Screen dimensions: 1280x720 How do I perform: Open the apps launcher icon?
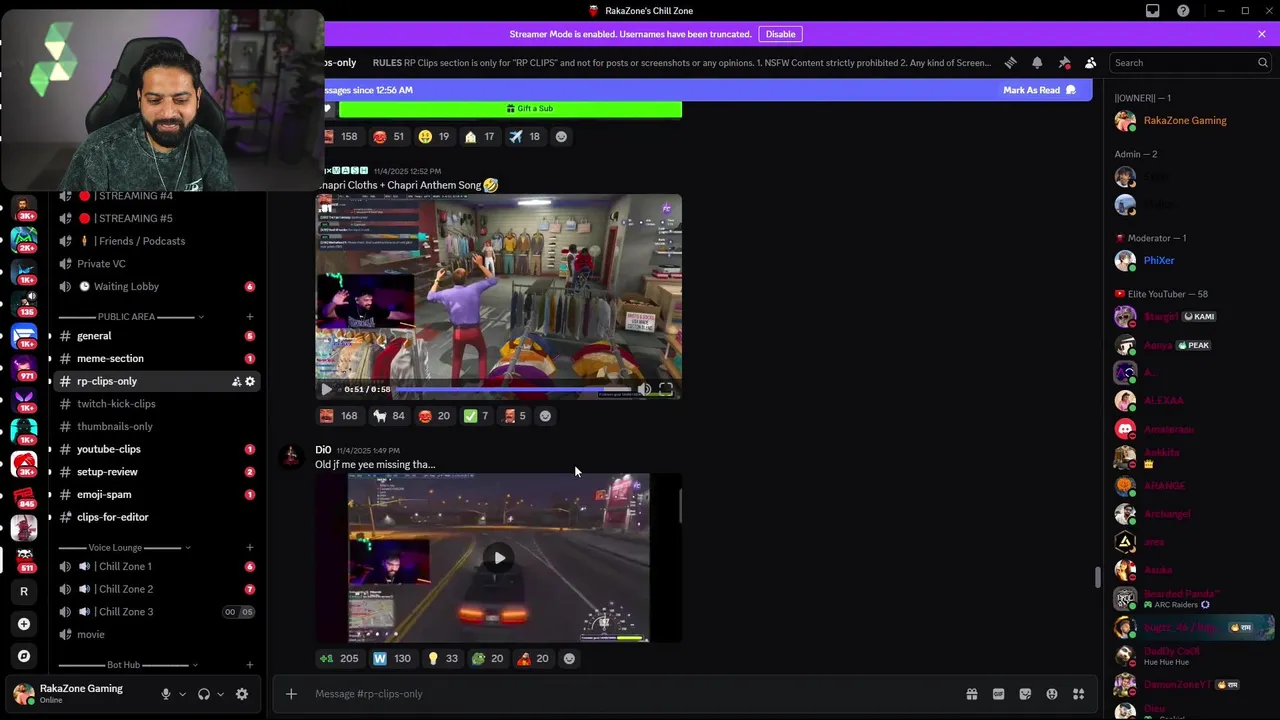point(1079,694)
